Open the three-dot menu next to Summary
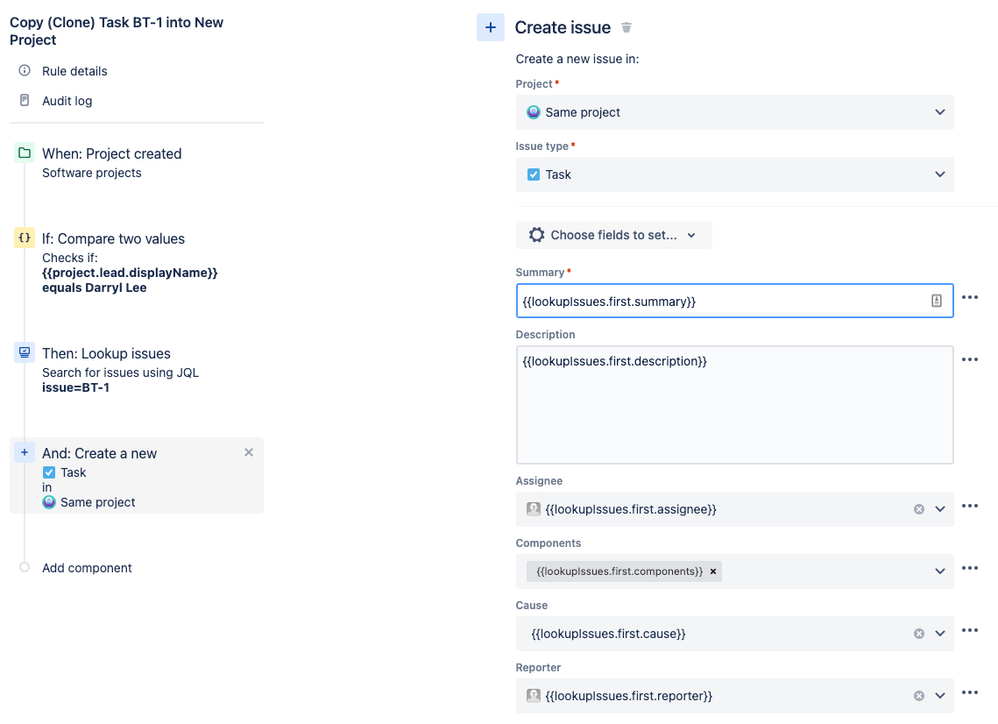 [x=969, y=298]
